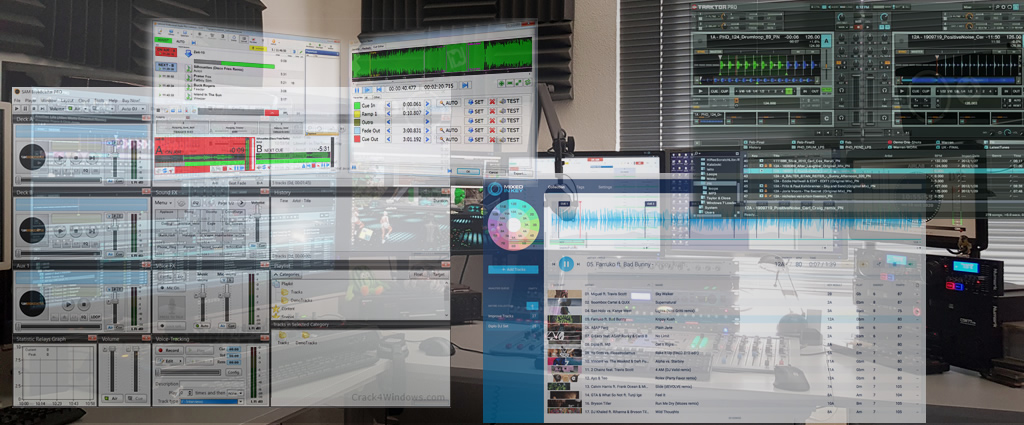The image size is (1024, 425).
Task: Skip to next track on Deck B
Action: [91, 231]
